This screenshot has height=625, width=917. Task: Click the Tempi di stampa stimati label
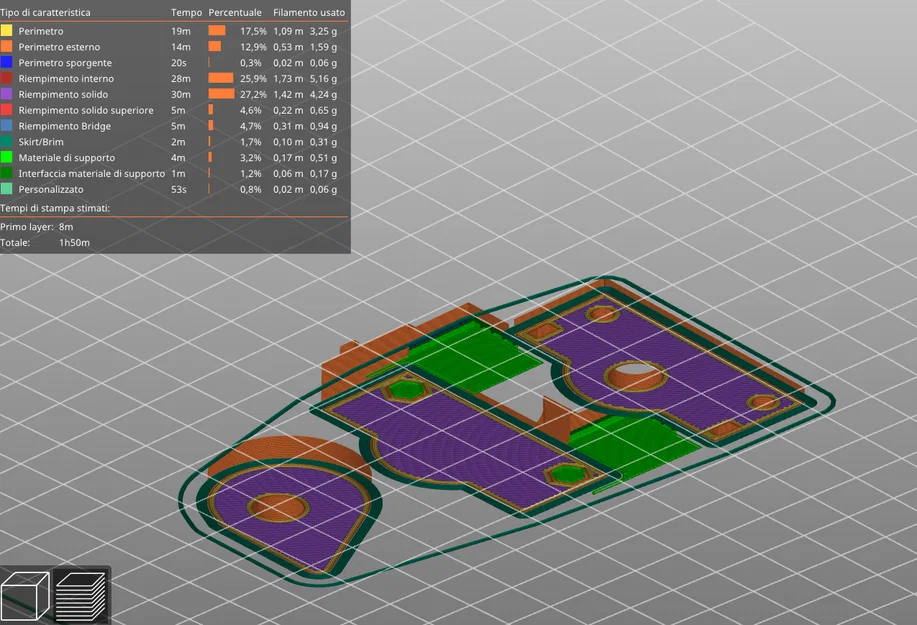click(x=55, y=208)
